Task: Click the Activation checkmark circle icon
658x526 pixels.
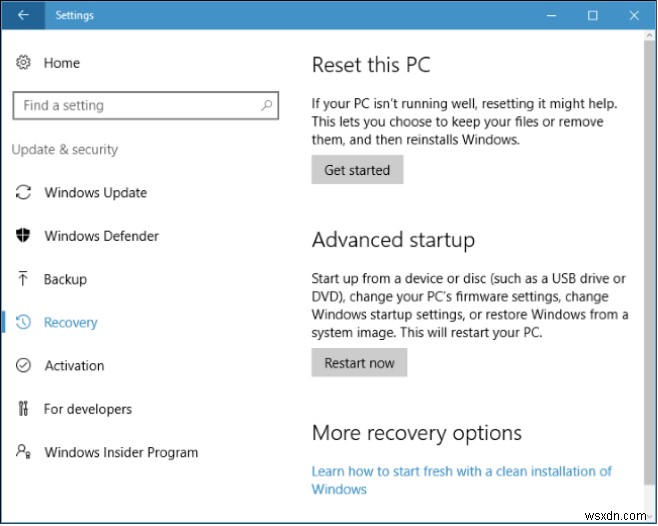Action: (x=23, y=365)
